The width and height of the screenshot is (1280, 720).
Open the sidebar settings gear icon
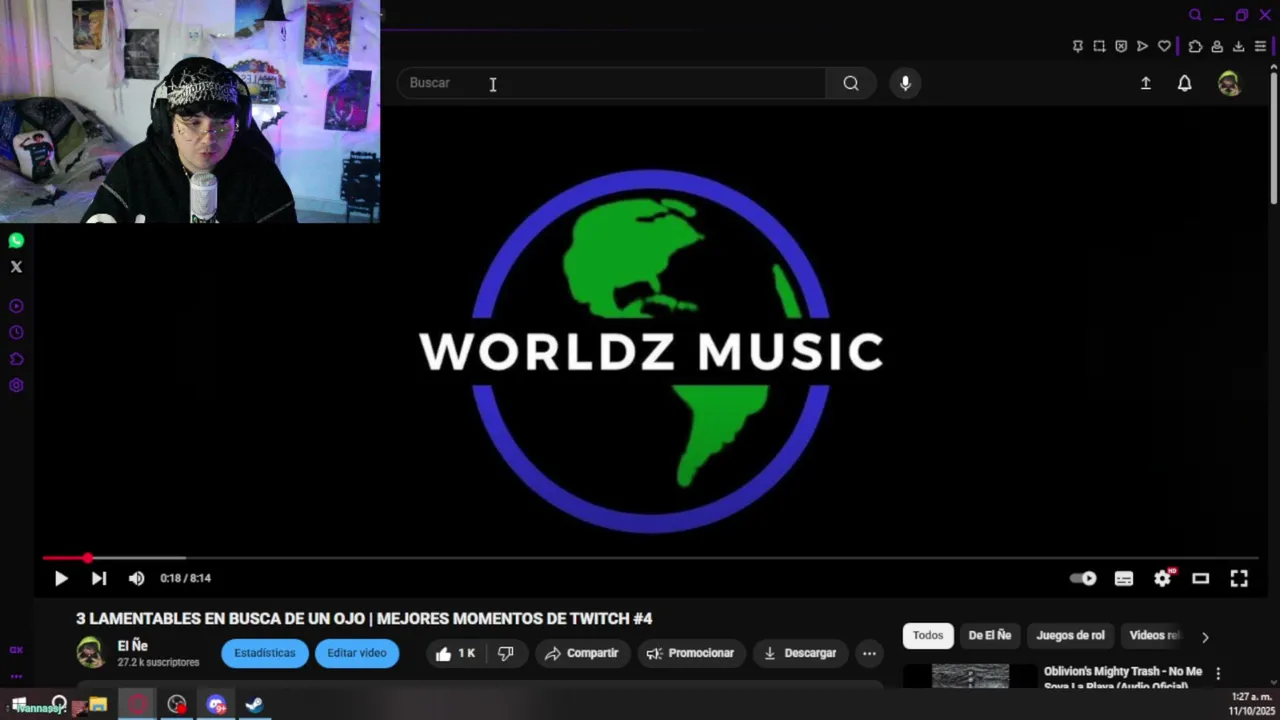point(16,385)
